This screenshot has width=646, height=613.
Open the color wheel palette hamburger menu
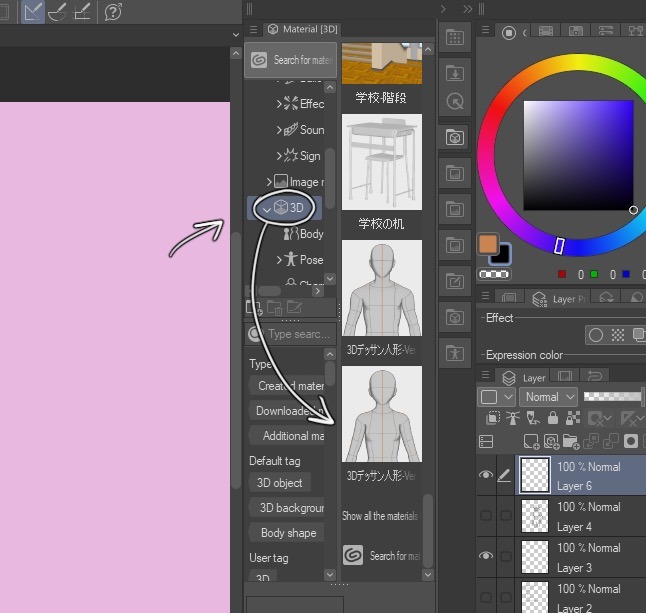pos(486,30)
